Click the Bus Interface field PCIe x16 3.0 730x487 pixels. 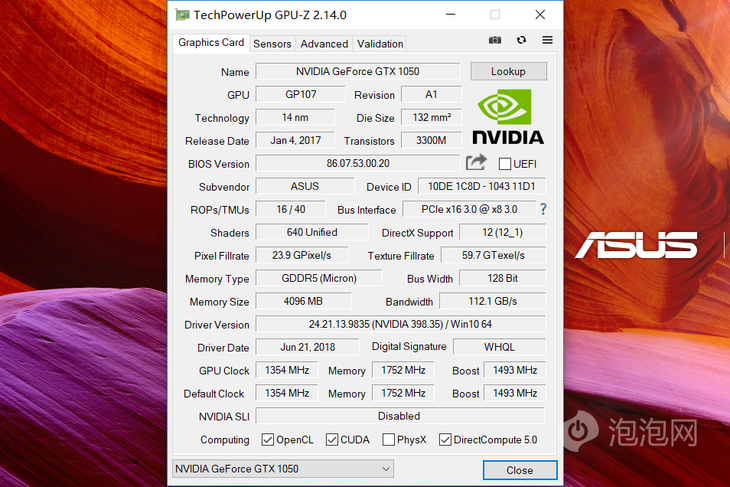(x=469, y=210)
